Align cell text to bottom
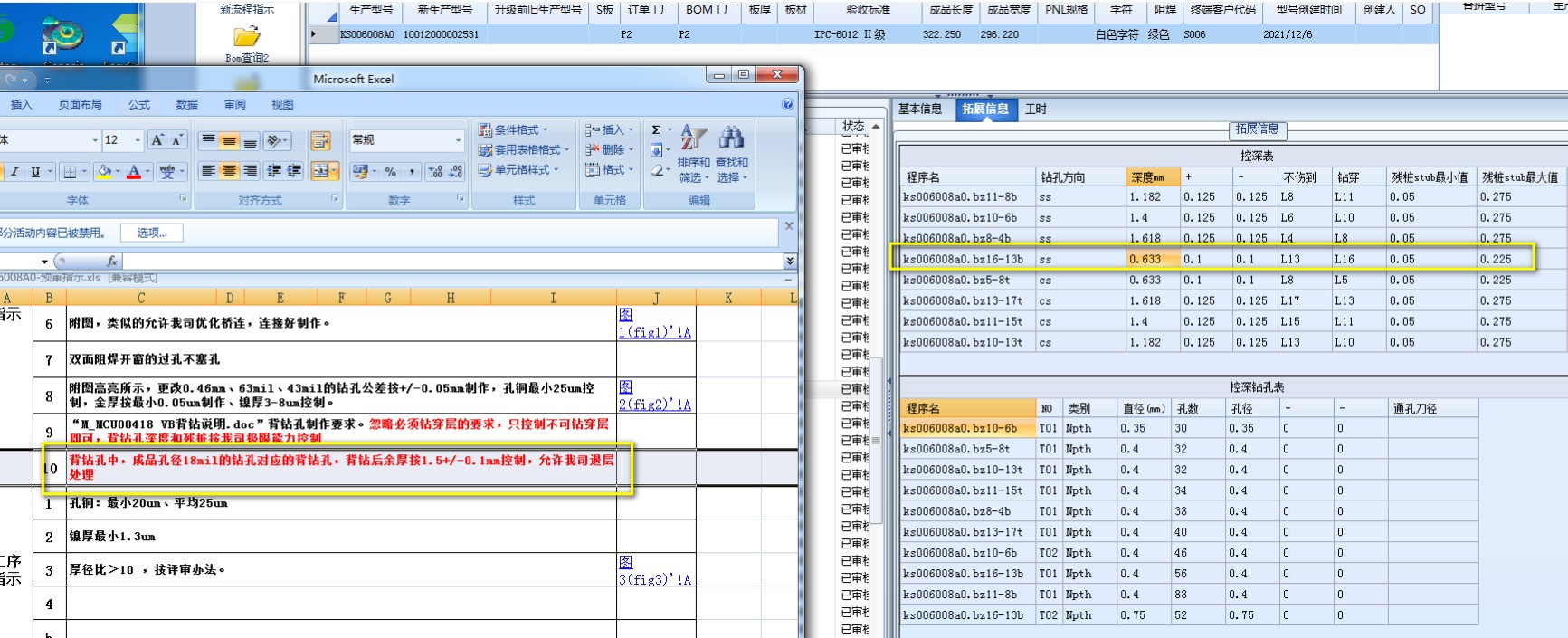The width and height of the screenshot is (1568, 638). click(x=251, y=140)
